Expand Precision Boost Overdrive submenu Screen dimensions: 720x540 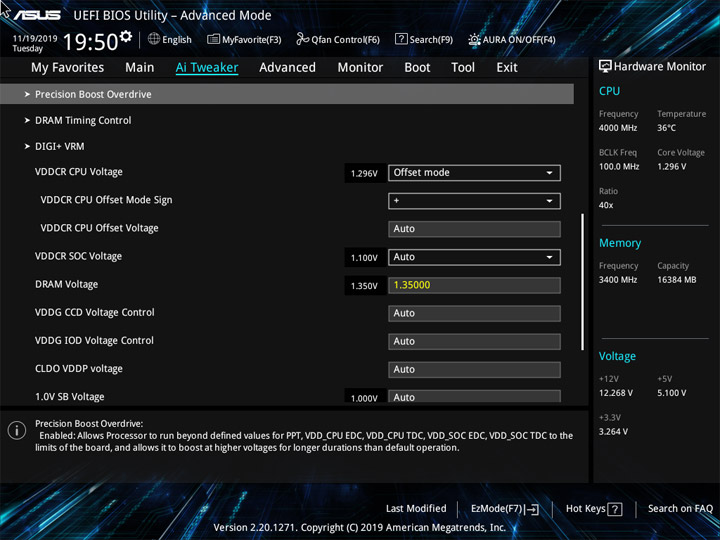coord(287,94)
